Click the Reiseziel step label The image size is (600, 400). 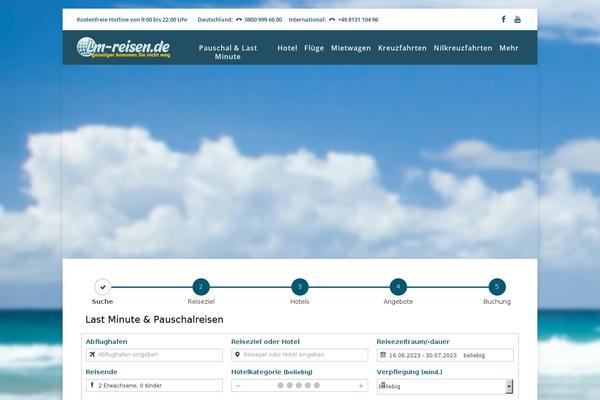201,302
